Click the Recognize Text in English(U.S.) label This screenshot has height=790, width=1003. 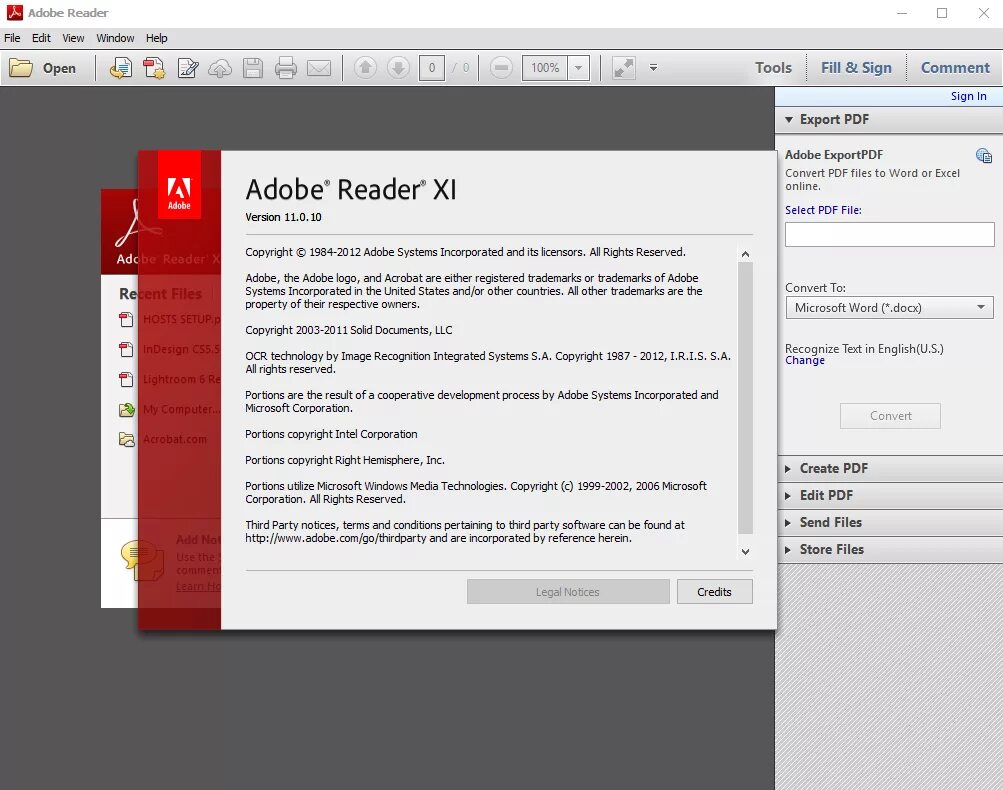864,349
